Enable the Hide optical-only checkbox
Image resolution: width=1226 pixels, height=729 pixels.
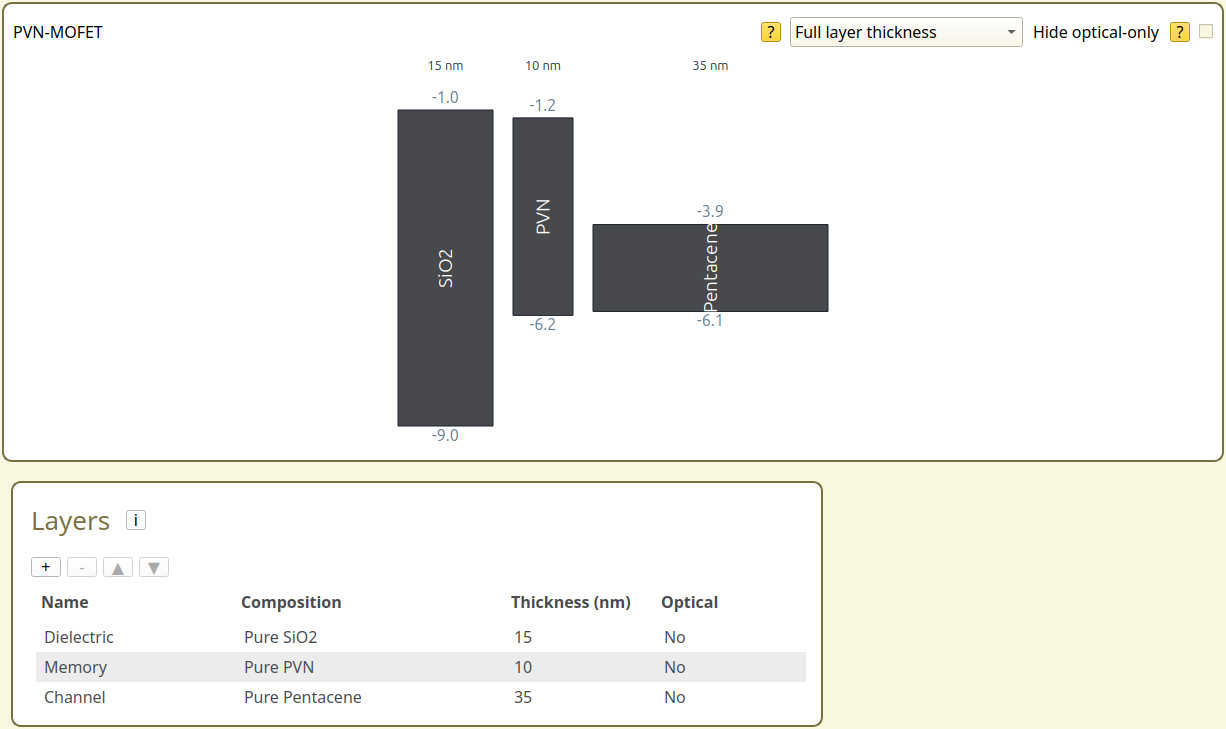click(1206, 31)
